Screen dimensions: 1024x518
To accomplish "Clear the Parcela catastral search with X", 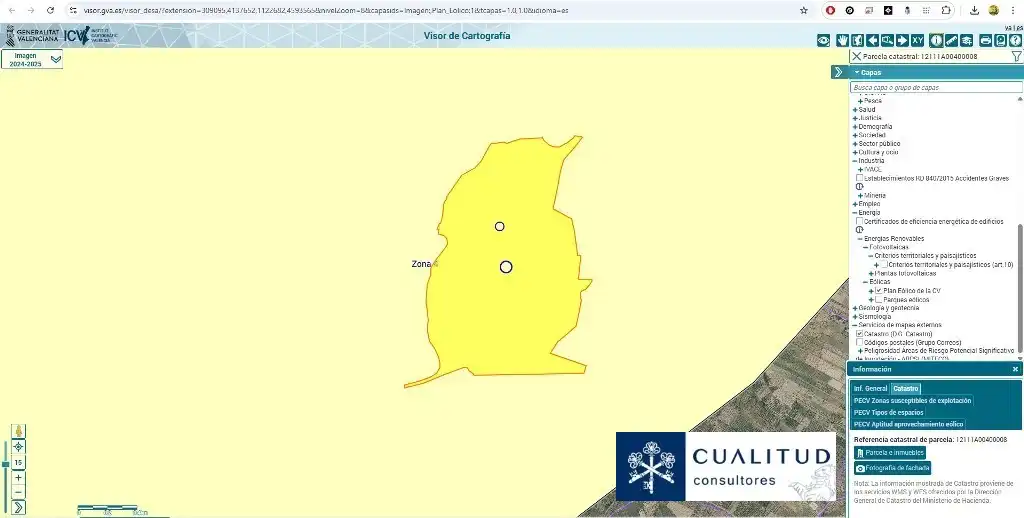I will [856, 57].
